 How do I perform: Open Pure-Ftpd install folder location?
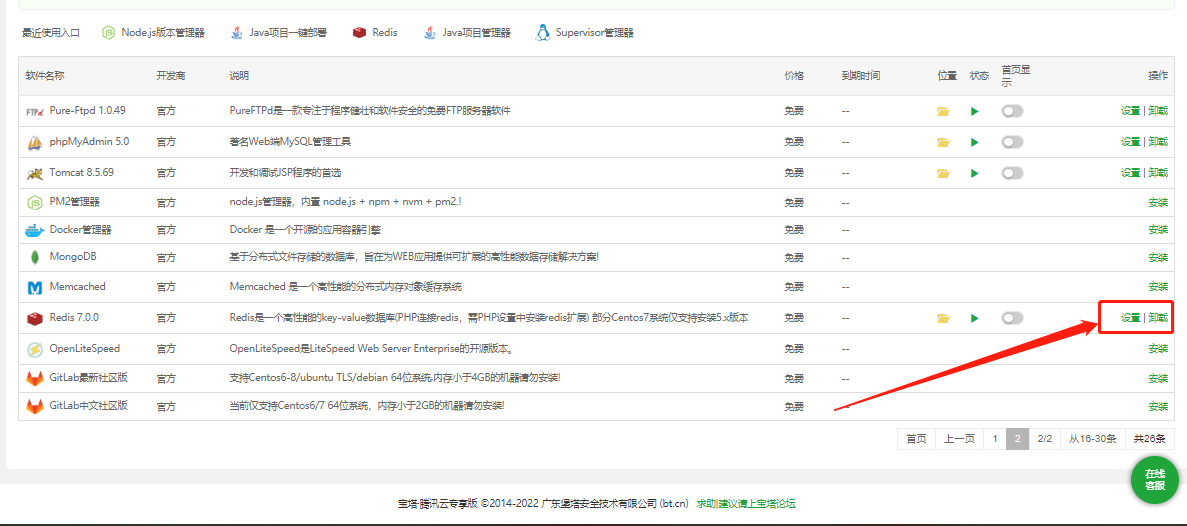(x=942, y=111)
